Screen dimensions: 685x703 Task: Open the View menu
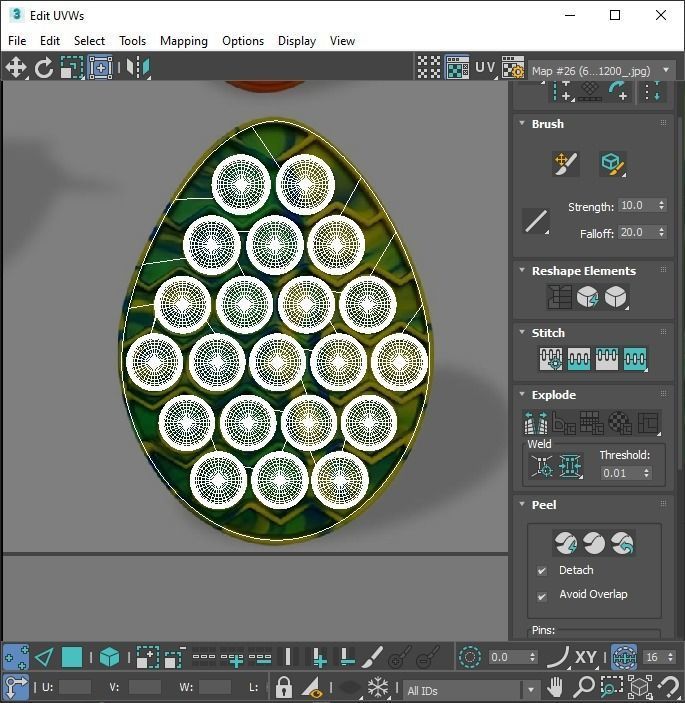342,41
